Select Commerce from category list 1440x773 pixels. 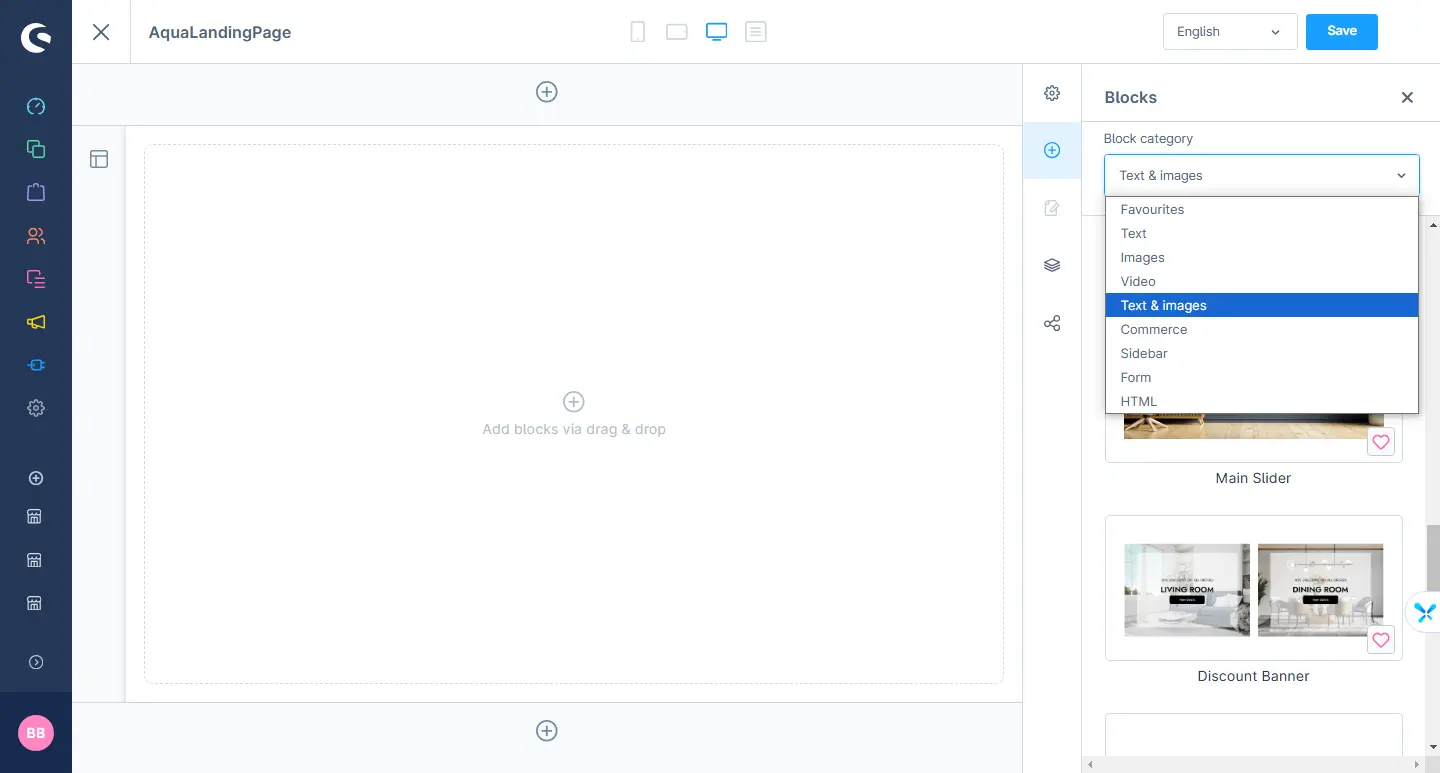(1154, 329)
